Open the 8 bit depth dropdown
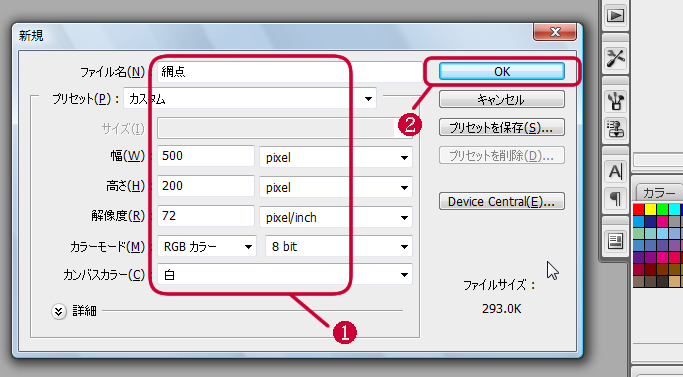This screenshot has height=377, width=683. pos(339,247)
